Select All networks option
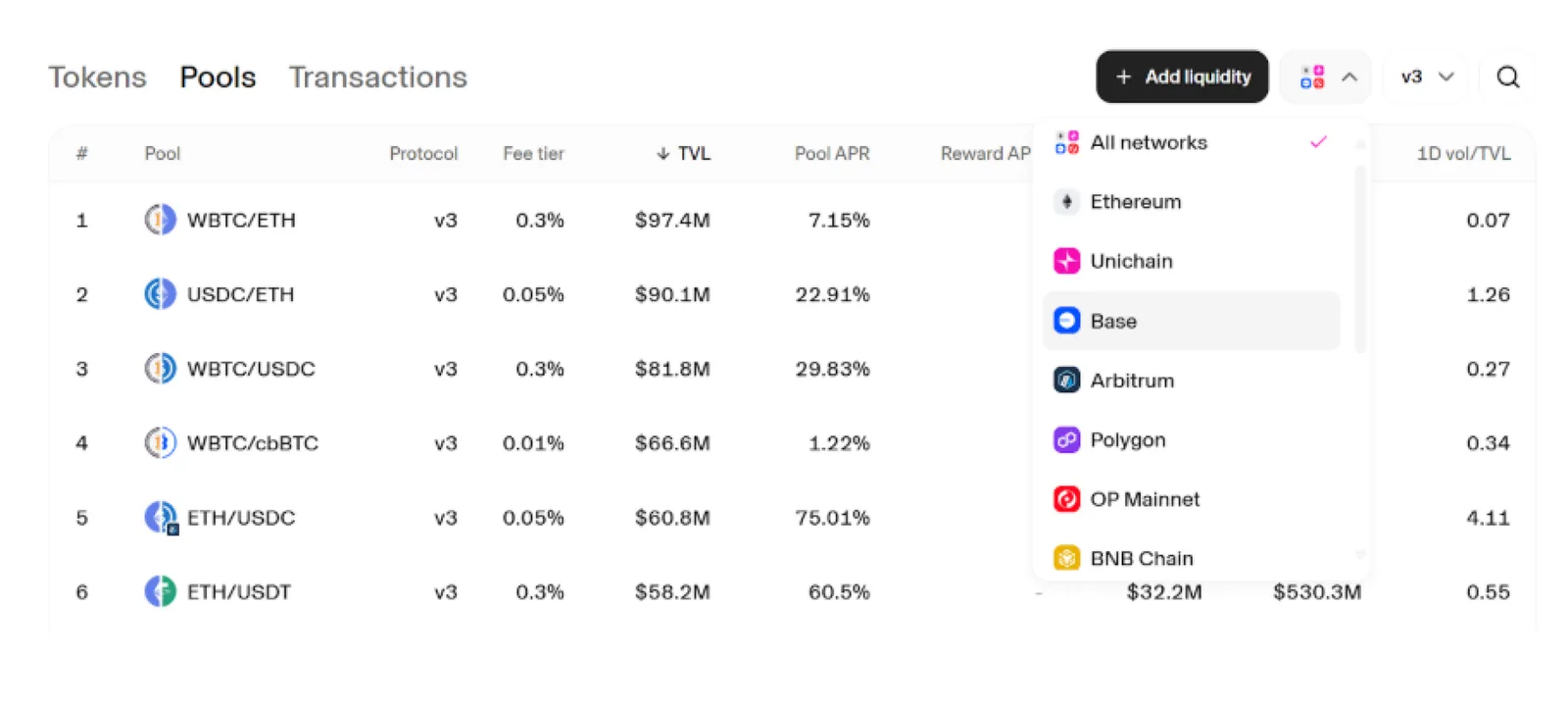1568x710 pixels. (x=1191, y=142)
